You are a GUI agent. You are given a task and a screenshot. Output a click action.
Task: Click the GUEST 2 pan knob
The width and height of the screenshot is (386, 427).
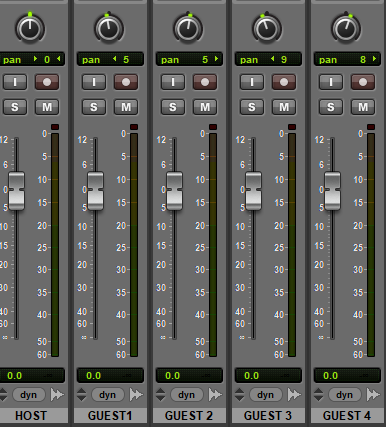pyautogui.click(x=188, y=29)
